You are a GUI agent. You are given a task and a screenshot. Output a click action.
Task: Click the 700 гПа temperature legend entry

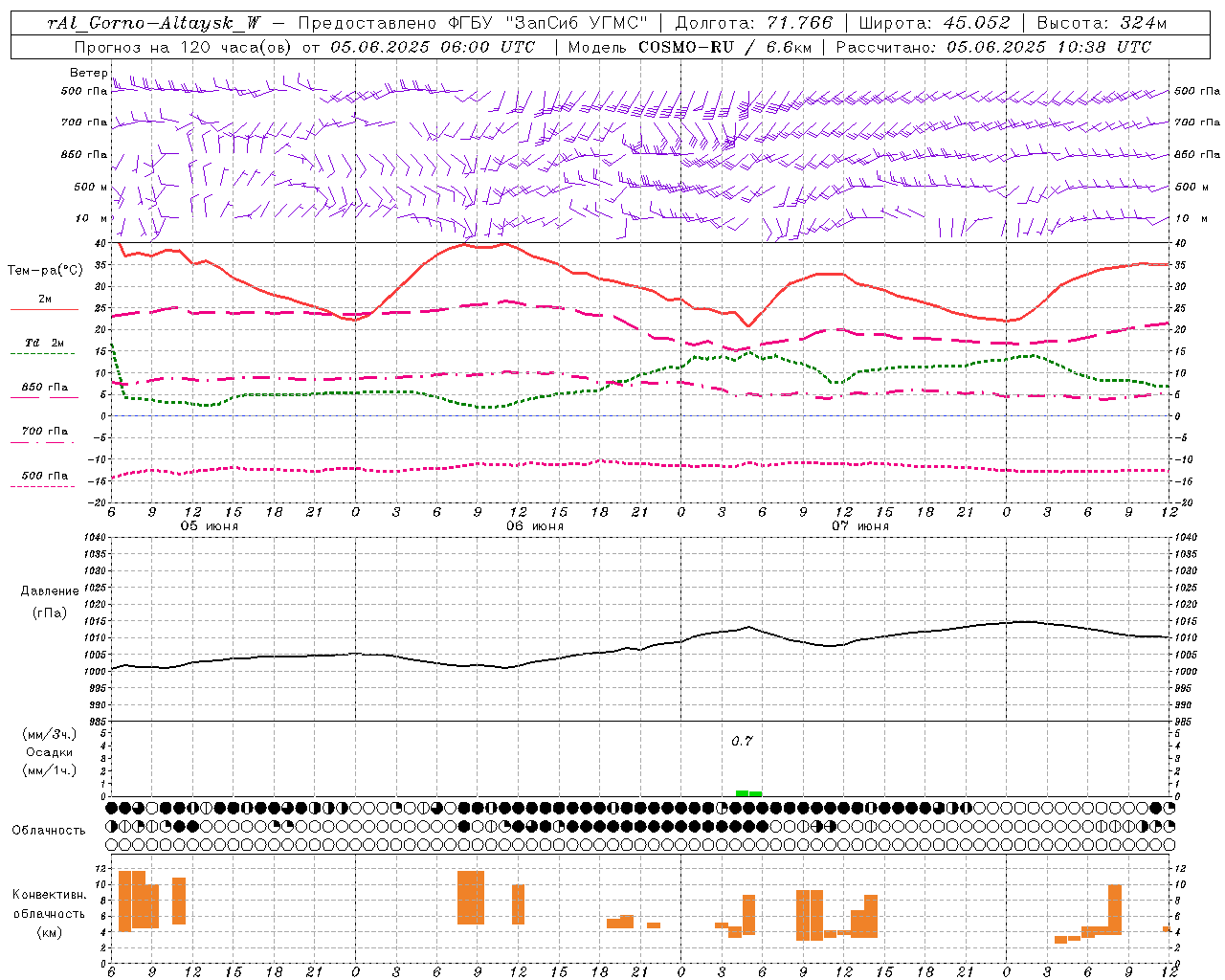(x=45, y=432)
